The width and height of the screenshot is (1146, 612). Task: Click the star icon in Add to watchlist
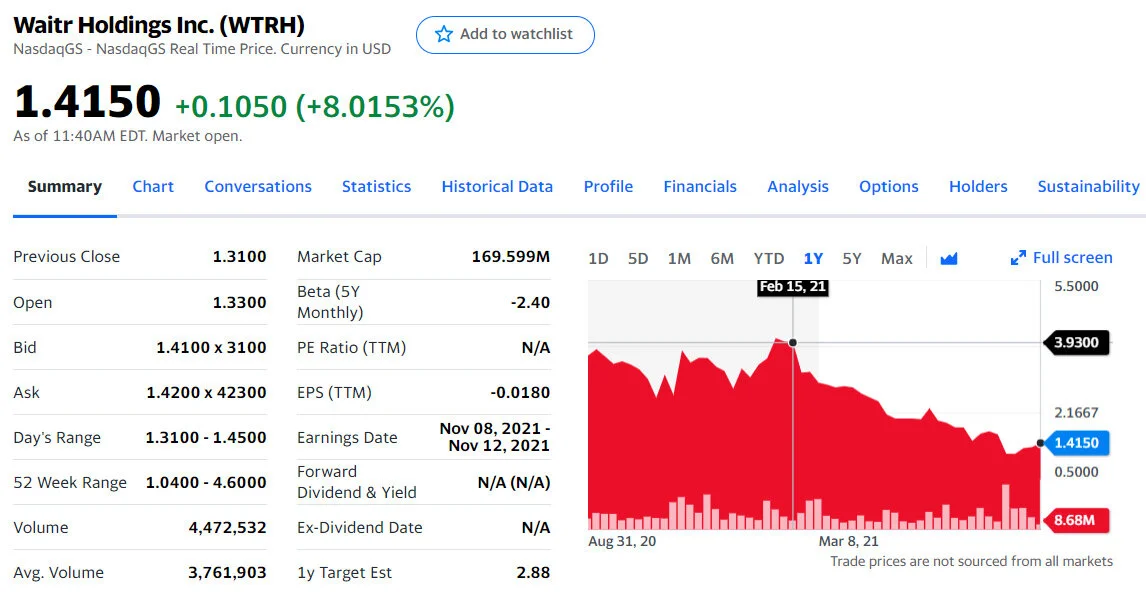point(444,34)
